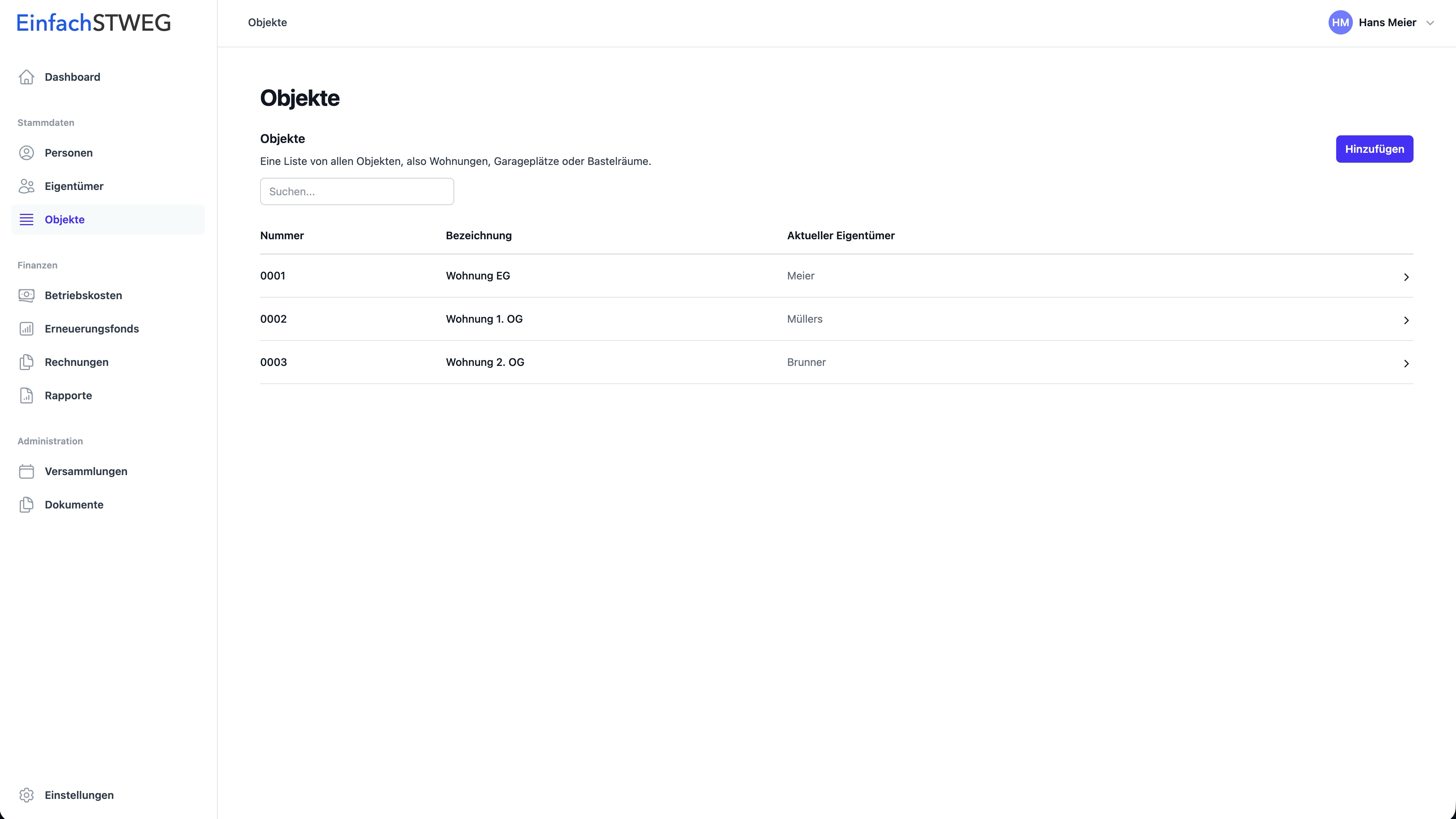Click the Dashboard house icon
The height and width of the screenshot is (819, 1456).
[27, 77]
